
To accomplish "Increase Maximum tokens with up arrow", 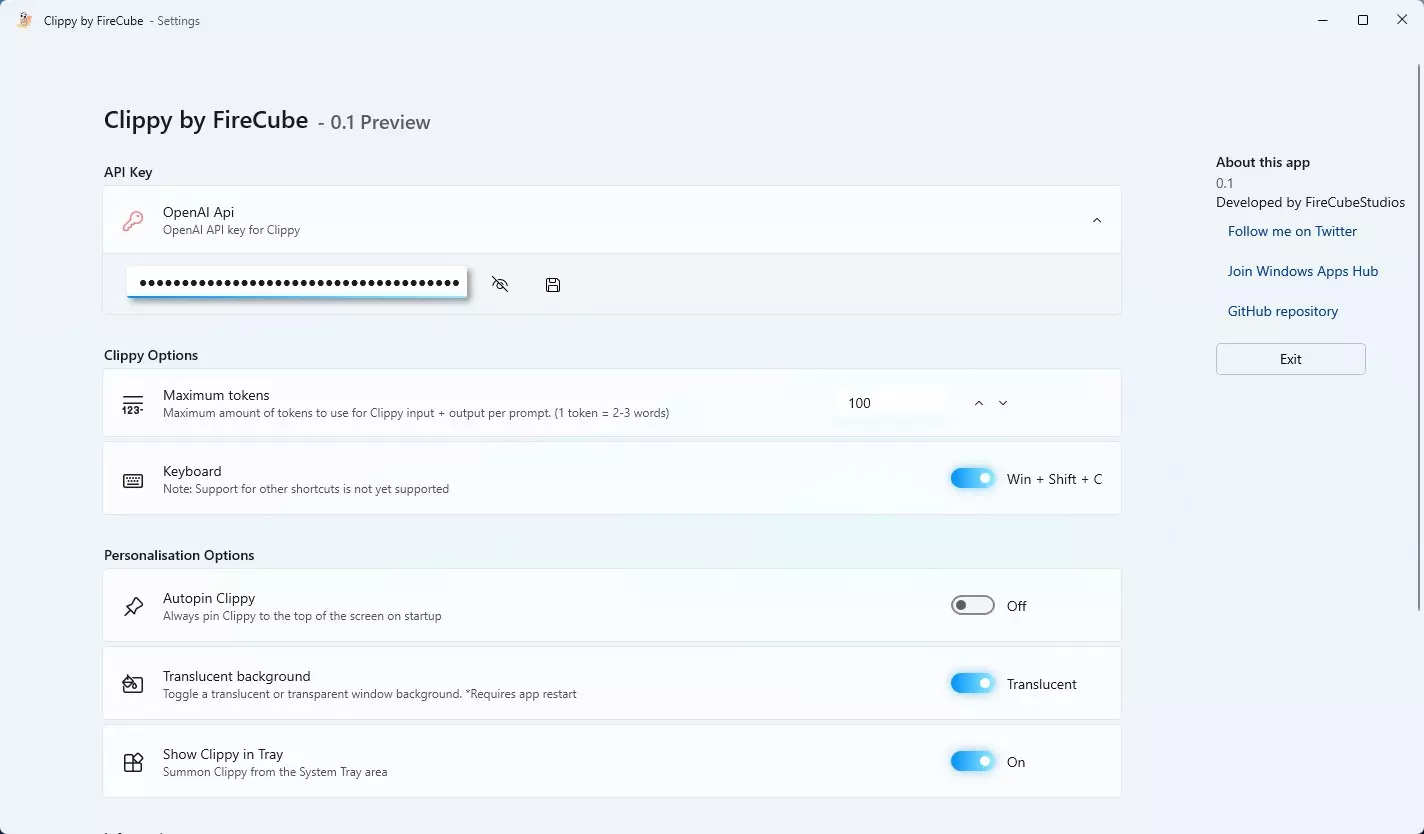I will (x=979, y=403).
